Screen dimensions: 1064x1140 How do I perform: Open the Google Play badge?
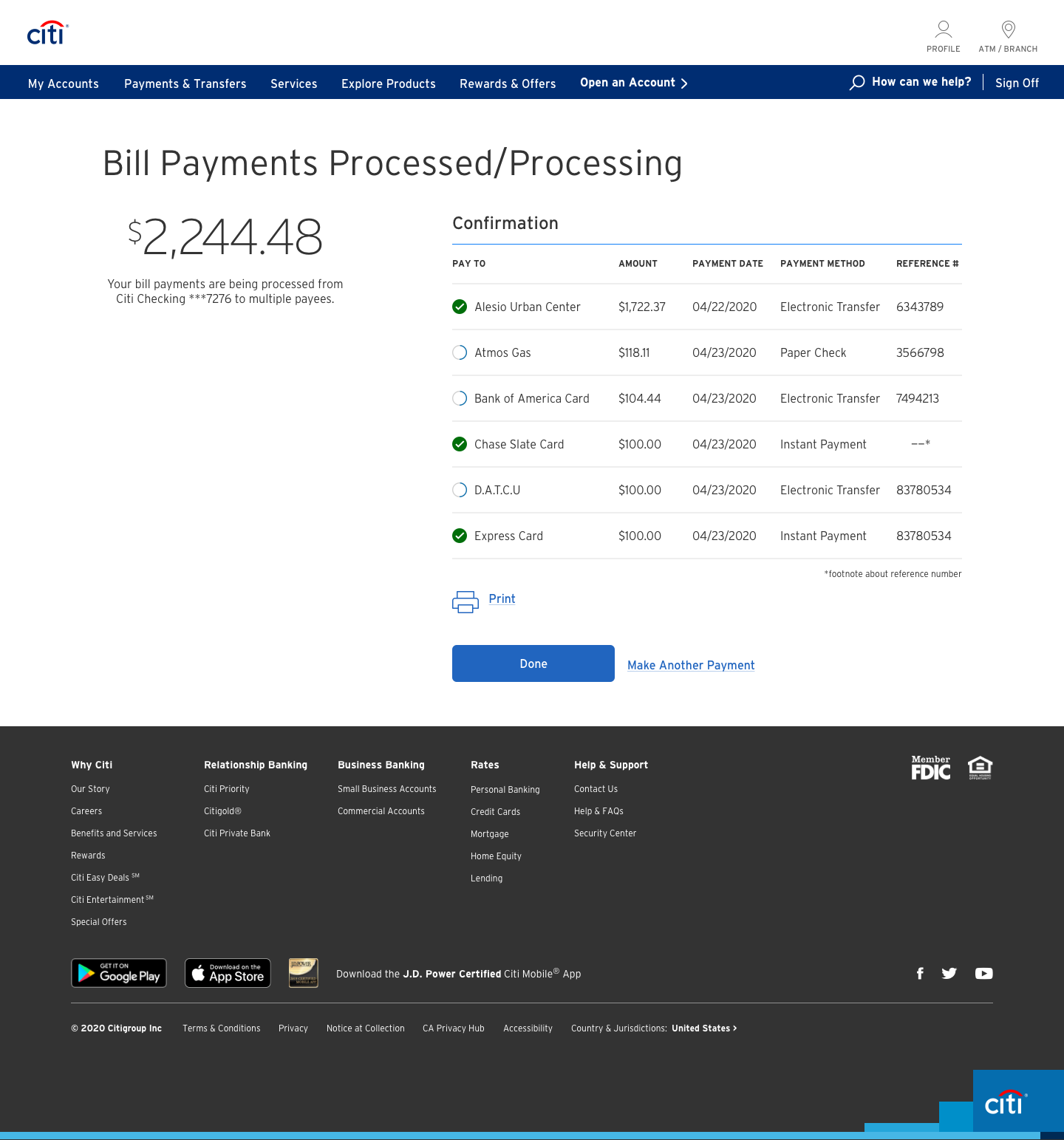(119, 973)
